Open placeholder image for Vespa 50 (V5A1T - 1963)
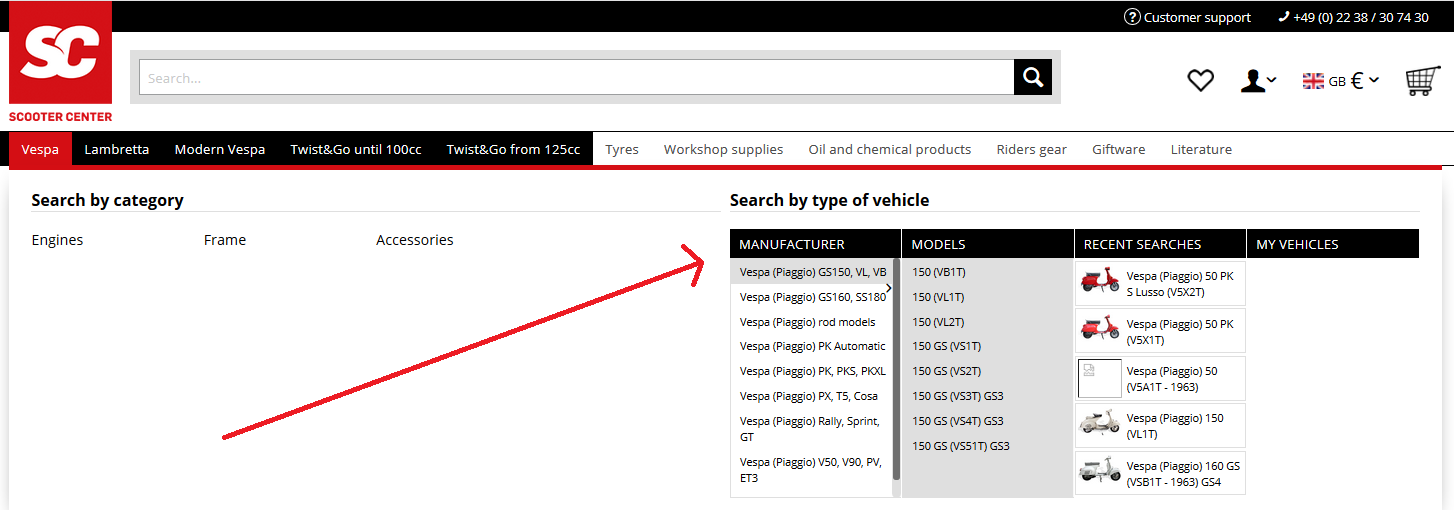 1100,379
